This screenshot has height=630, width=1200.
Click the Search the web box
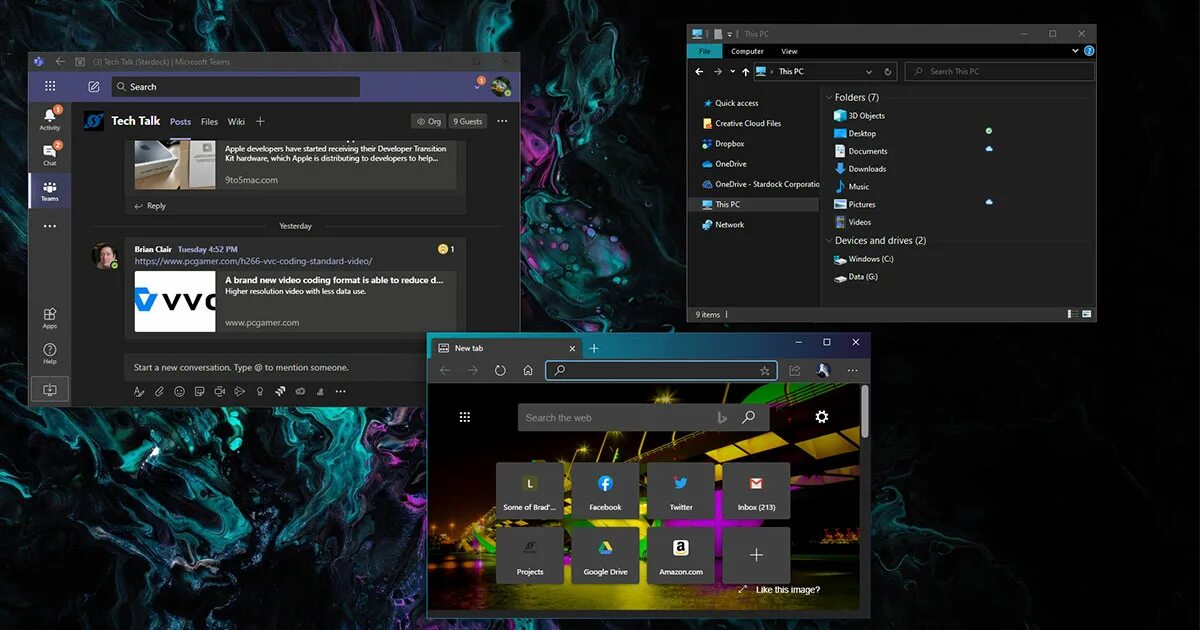643,417
